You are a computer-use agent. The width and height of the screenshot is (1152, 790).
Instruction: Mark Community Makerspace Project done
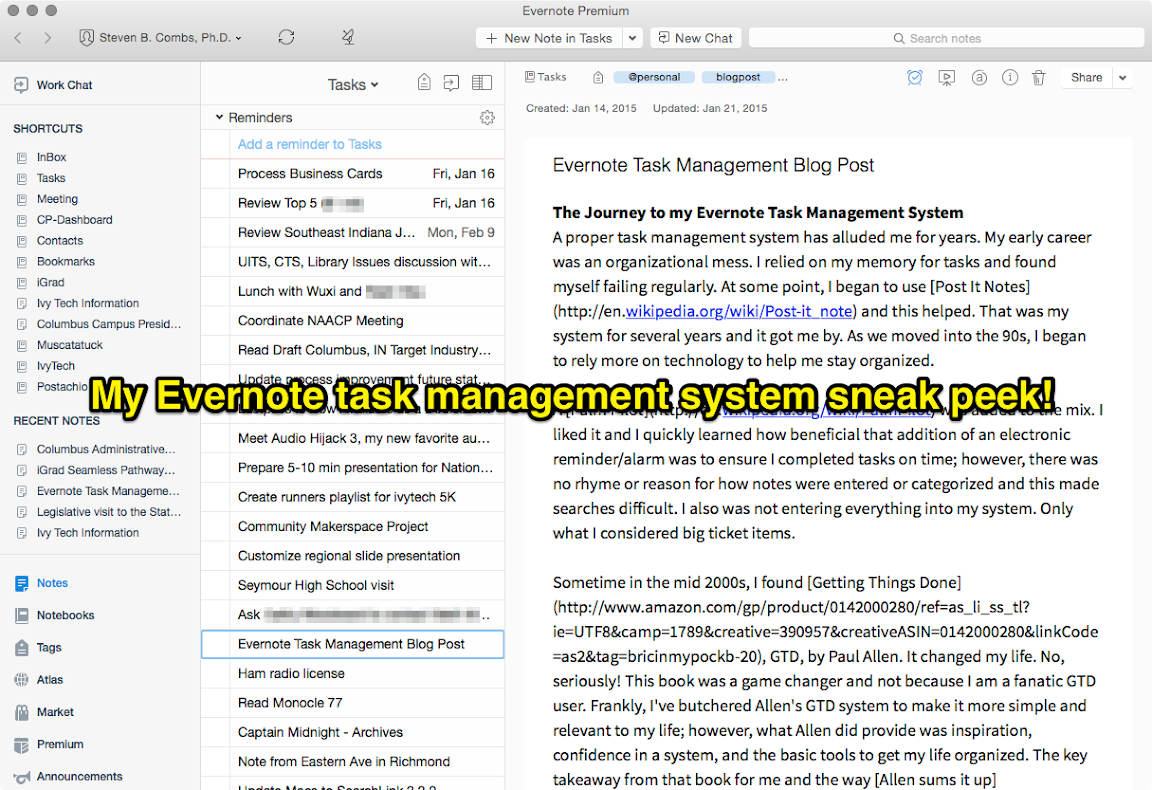click(x=215, y=527)
